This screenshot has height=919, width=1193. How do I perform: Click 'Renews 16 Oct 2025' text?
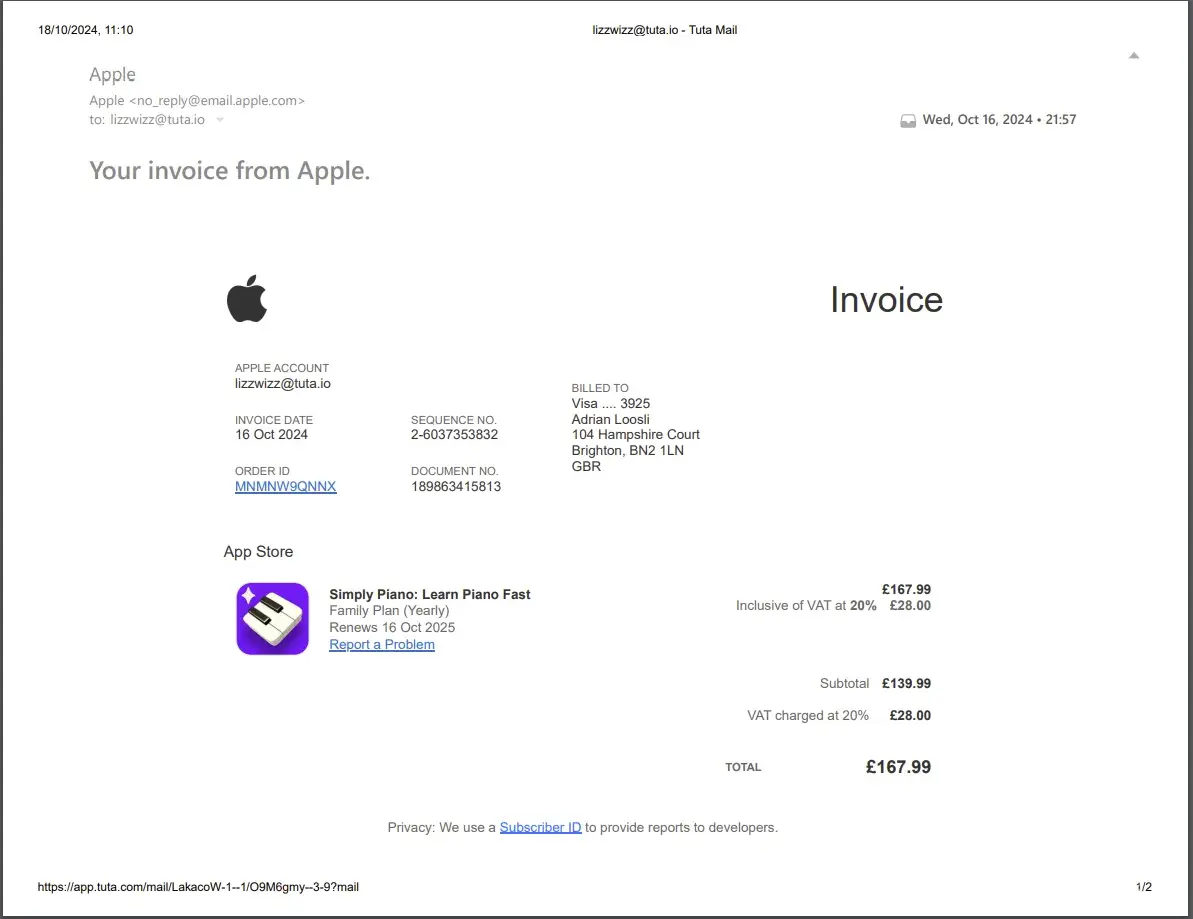392,627
